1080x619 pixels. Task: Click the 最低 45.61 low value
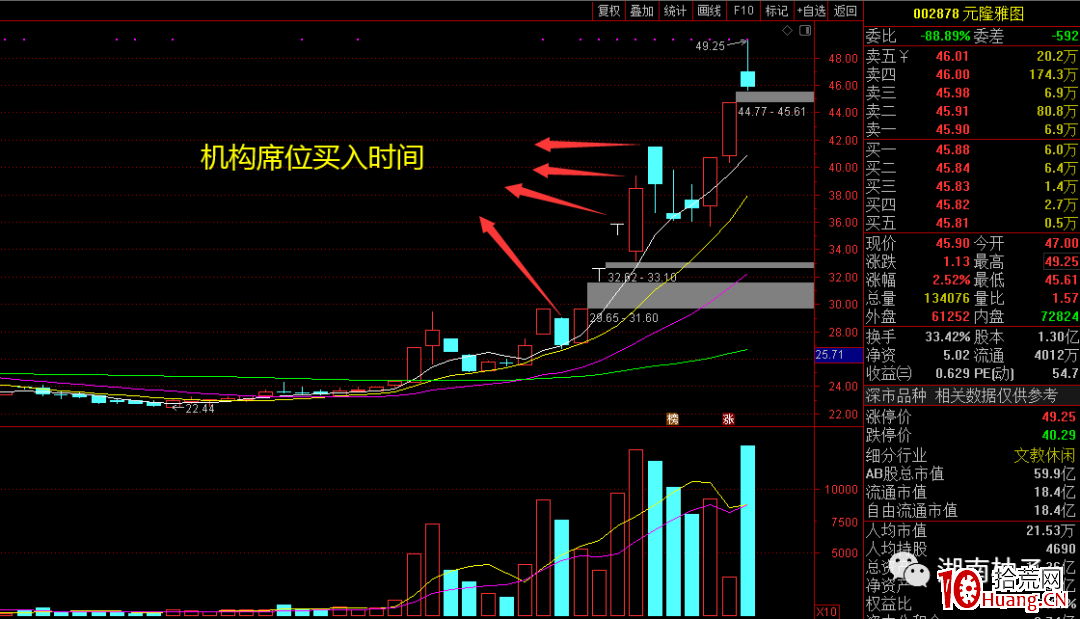(x=1061, y=280)
